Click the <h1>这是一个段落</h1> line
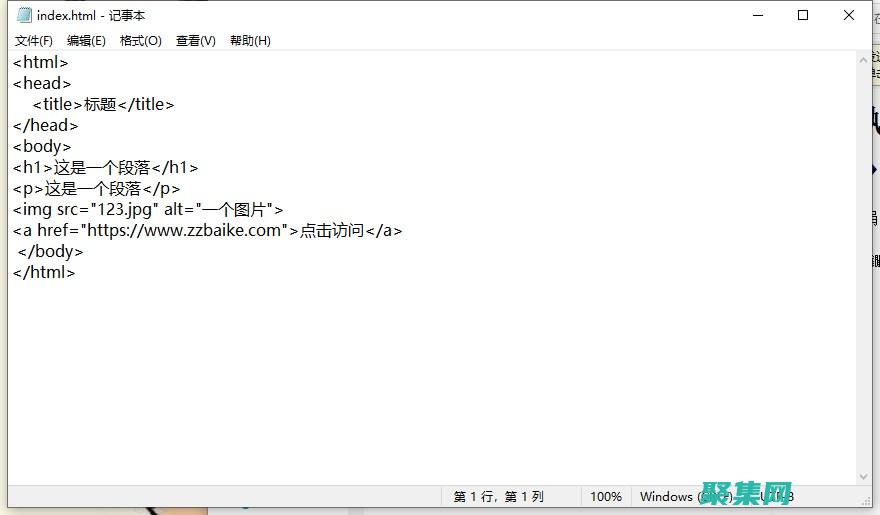This screenshot has width=880, height=515. pos(106,168)
